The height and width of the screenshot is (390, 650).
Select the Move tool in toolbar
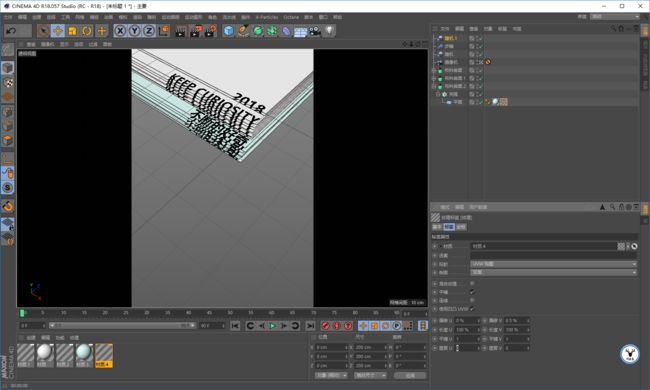pos(58,31)
